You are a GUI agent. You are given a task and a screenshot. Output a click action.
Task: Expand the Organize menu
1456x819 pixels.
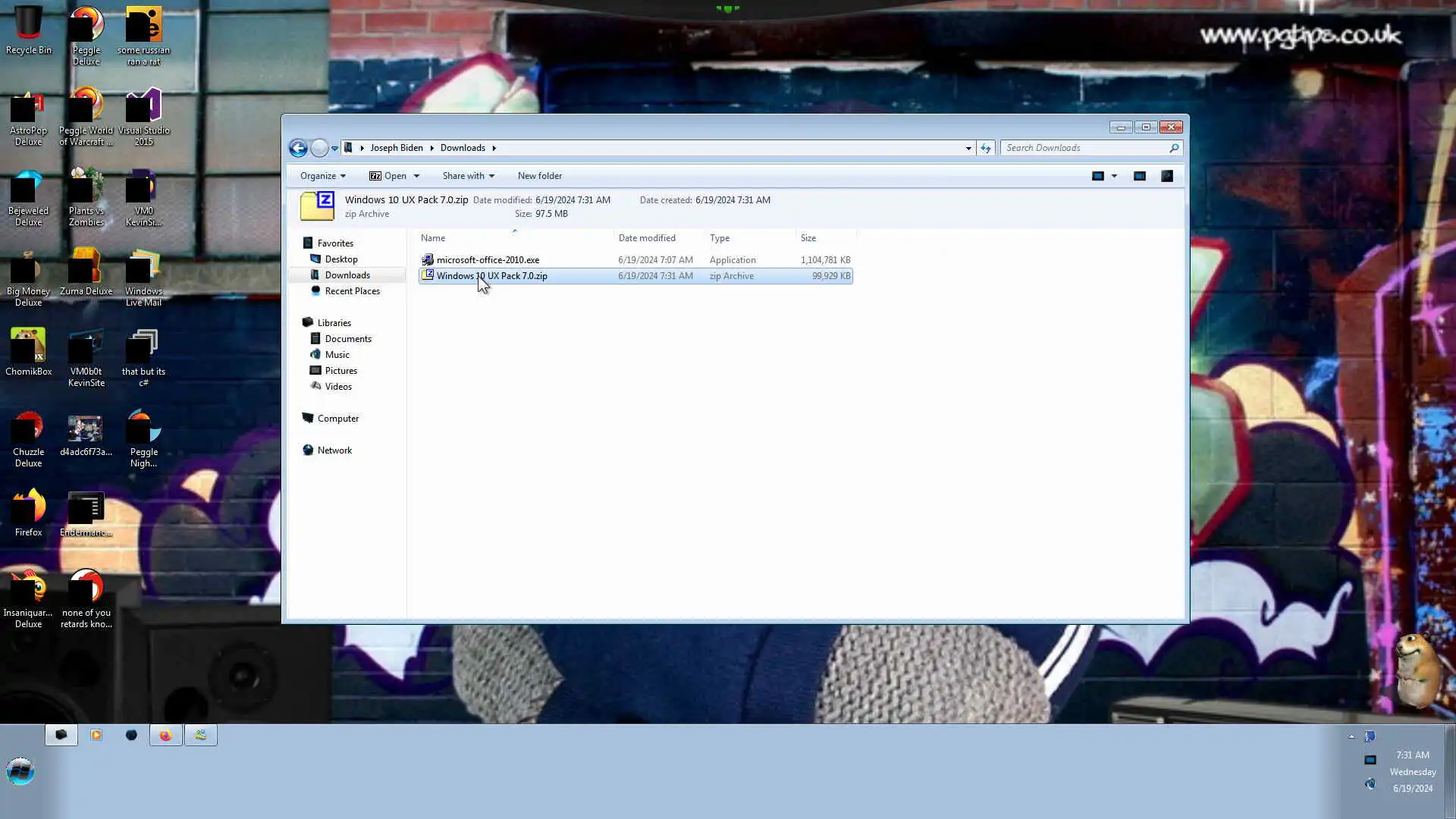click(x=322, y=176)
